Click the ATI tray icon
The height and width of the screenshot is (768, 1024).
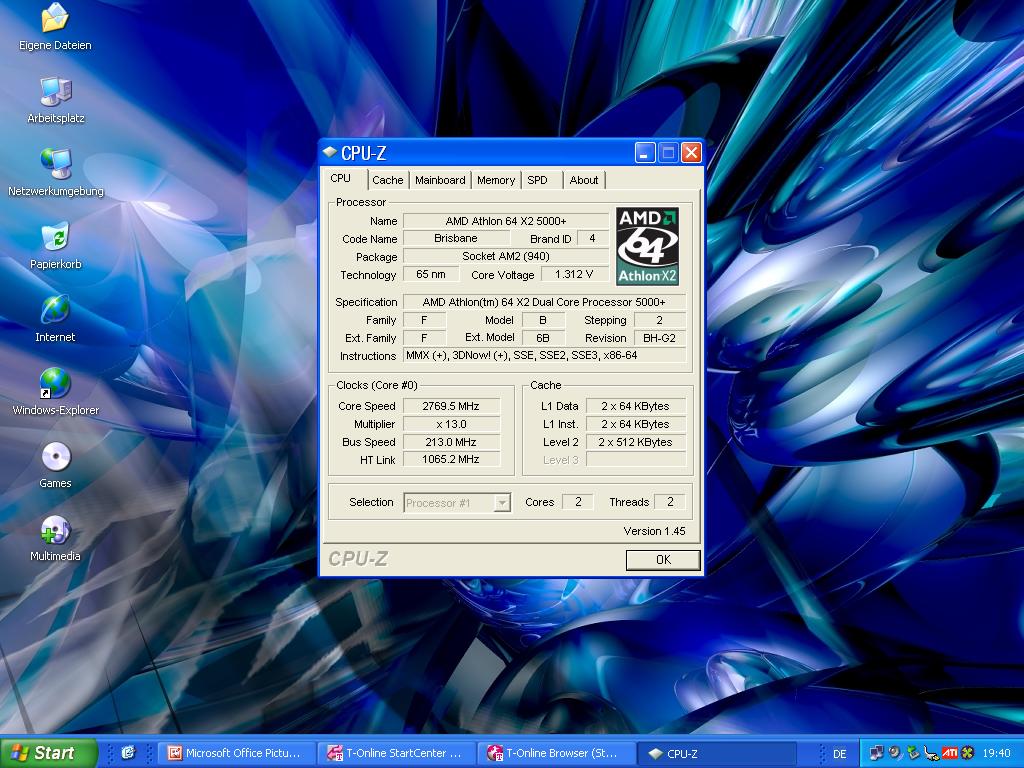(x=950, y=753)
